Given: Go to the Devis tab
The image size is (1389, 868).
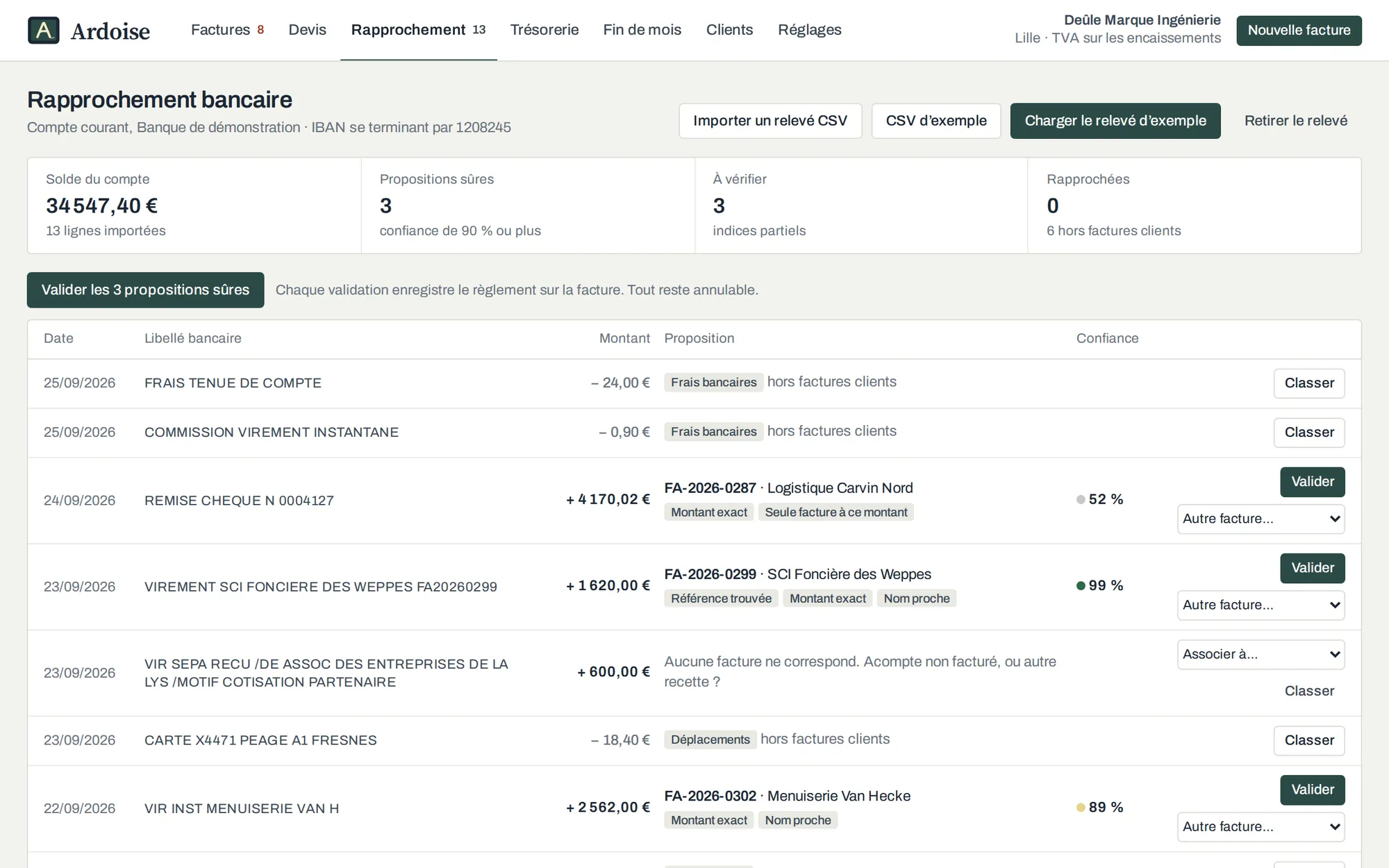Looking at the screenshot, I should (308, 30).
